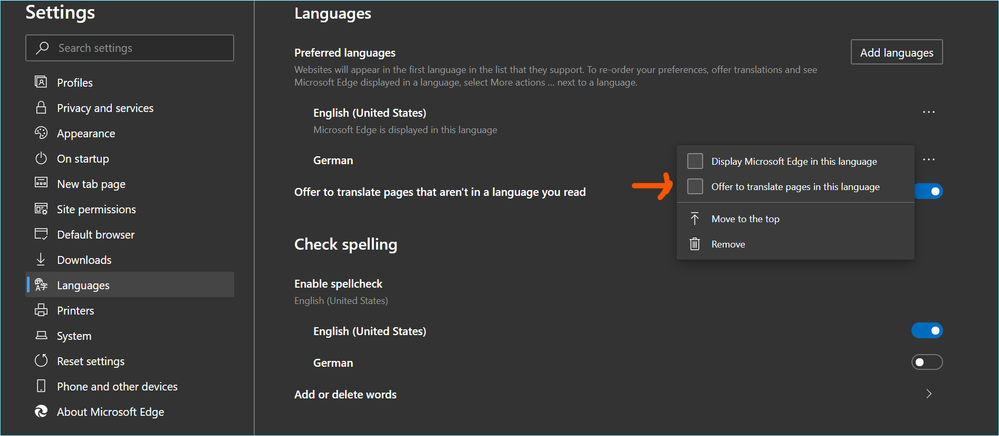Click the Site permissions icon
The height and width of the screenshot is (436, 999).
click(41, 209)
